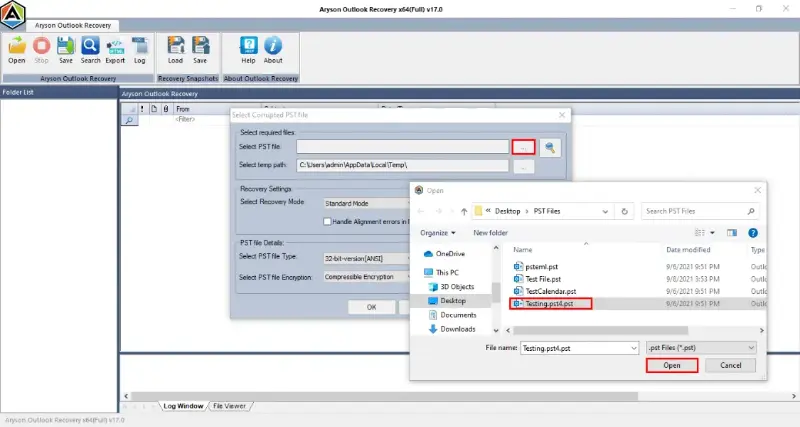Image resolution: width=800 pixels, height=427 pixels.
Task: Click the file list horizontal scrollbar
Action: click(601, 331)
